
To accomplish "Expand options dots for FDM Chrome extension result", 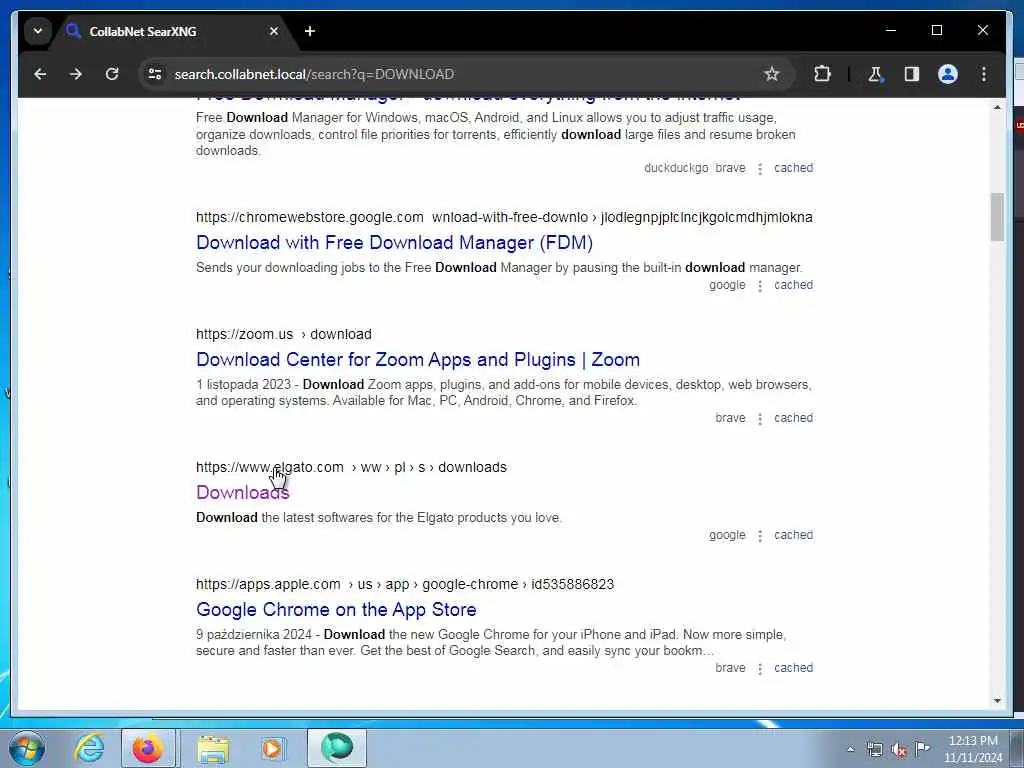I will point(760,285).
